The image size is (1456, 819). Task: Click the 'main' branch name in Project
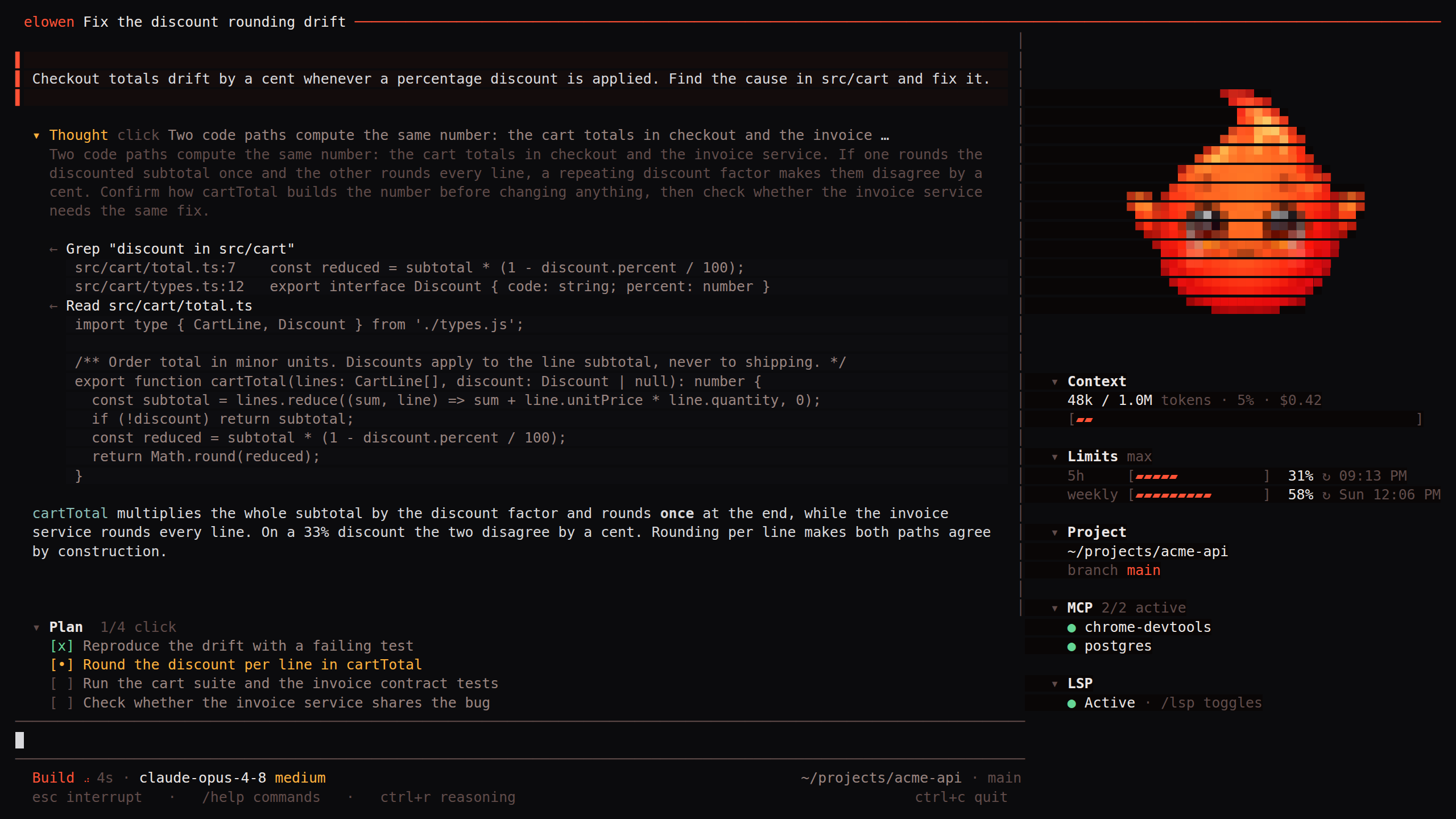[1143, 570]
